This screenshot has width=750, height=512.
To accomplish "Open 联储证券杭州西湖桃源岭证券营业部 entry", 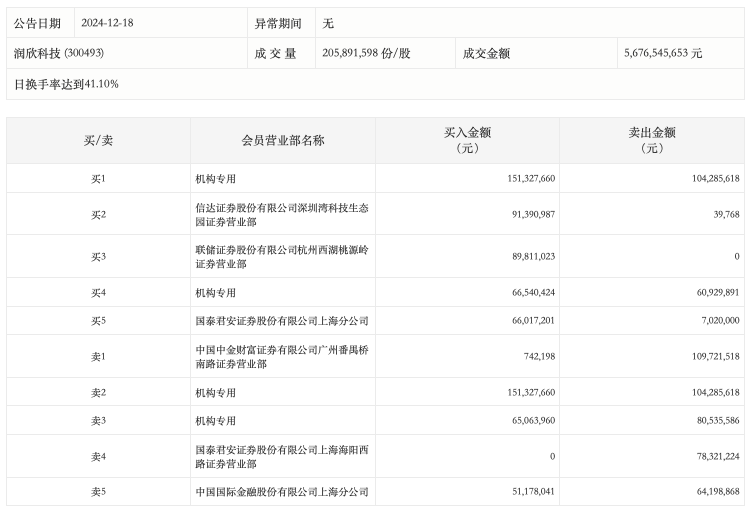I will 282,257.
